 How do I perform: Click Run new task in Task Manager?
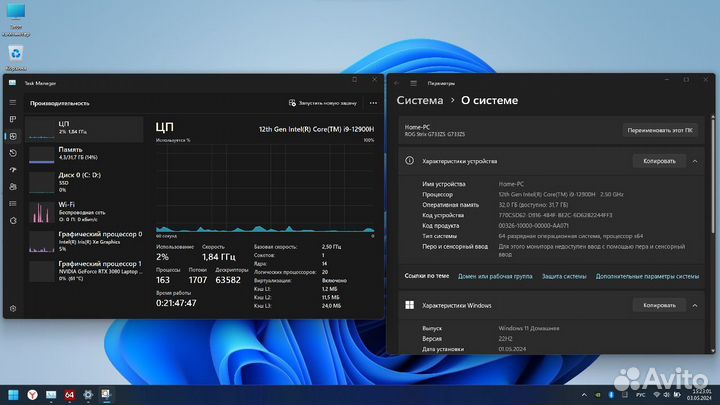322,102
